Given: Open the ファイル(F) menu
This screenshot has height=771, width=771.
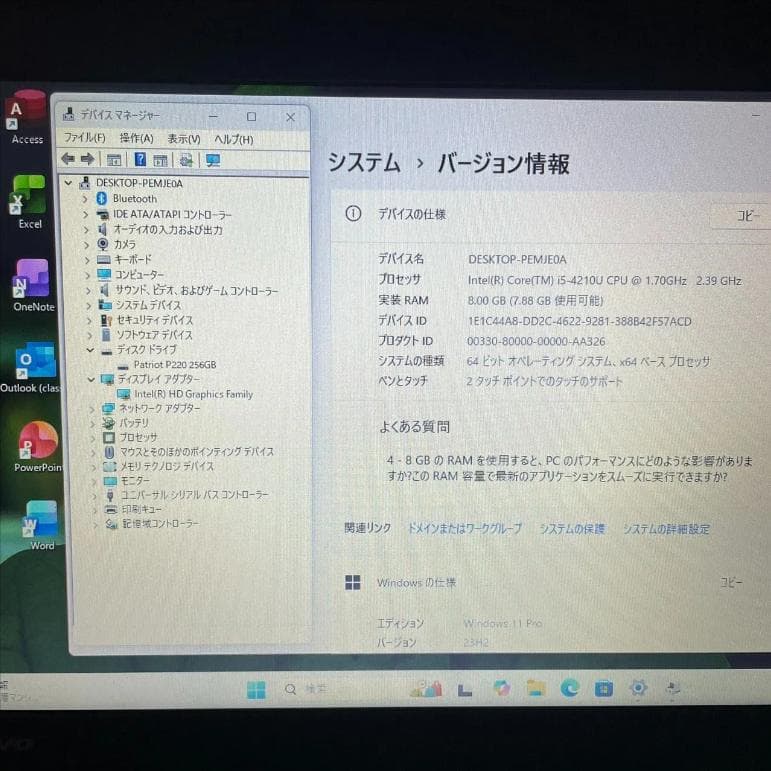Looking at the screenshot, I should pos(85,138).
